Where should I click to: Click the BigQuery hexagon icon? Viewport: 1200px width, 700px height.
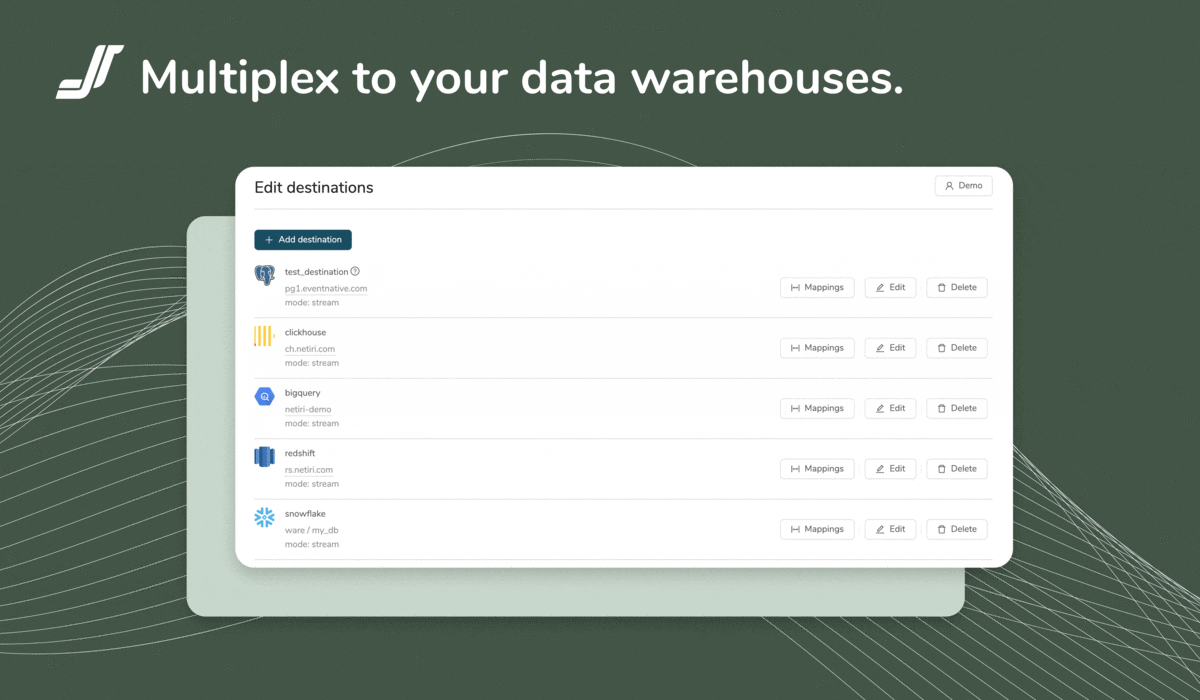pyautogui.click(x=264, y=396)
